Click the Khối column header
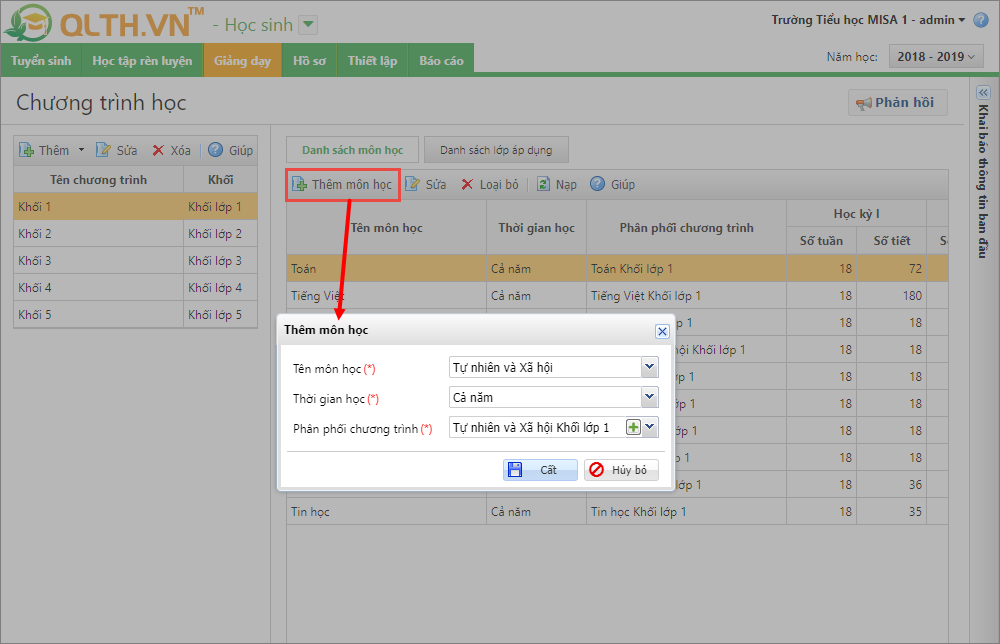This screenshot has width=1000, height=644. (221, 180)
